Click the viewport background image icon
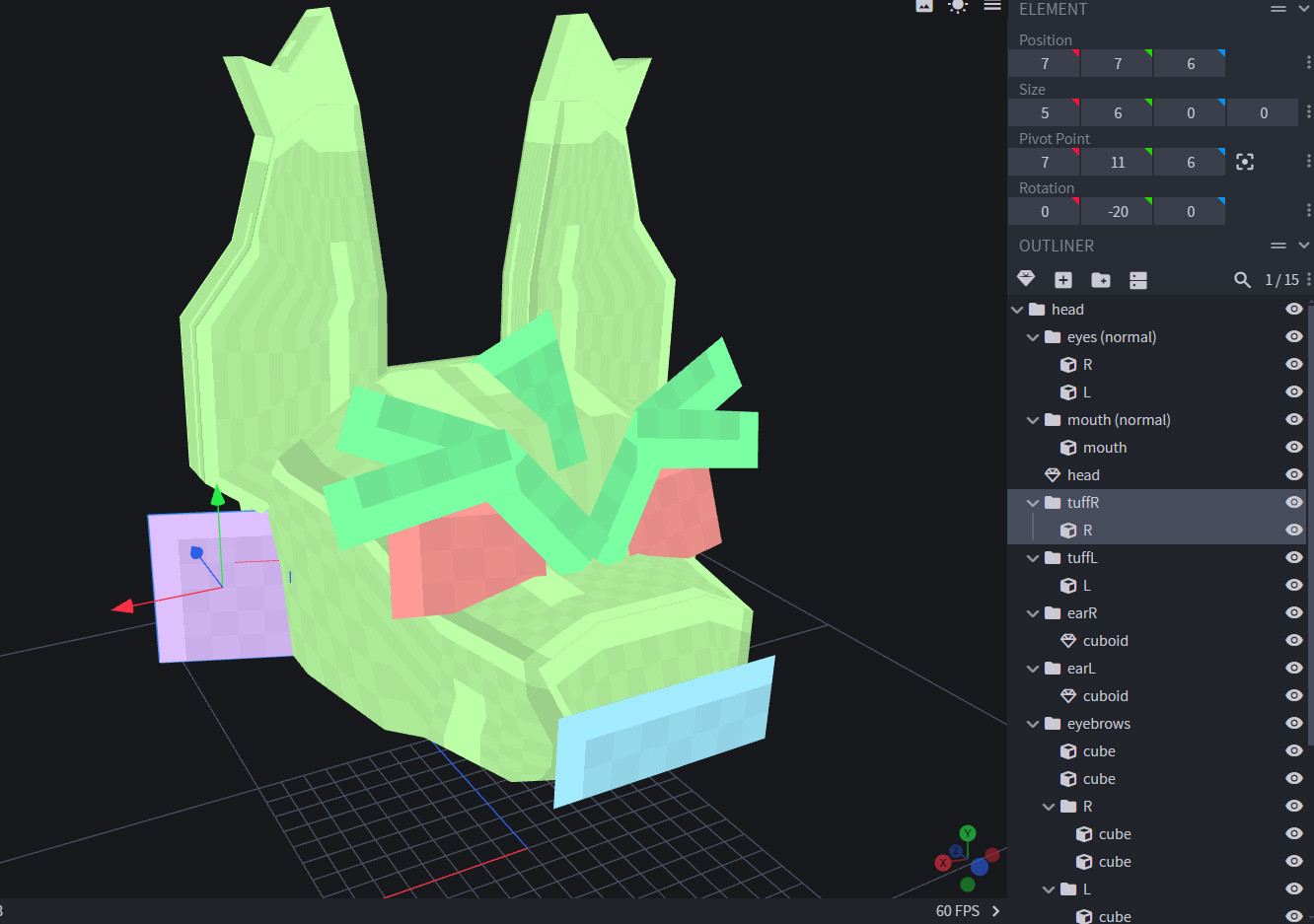 click(924, 6)
